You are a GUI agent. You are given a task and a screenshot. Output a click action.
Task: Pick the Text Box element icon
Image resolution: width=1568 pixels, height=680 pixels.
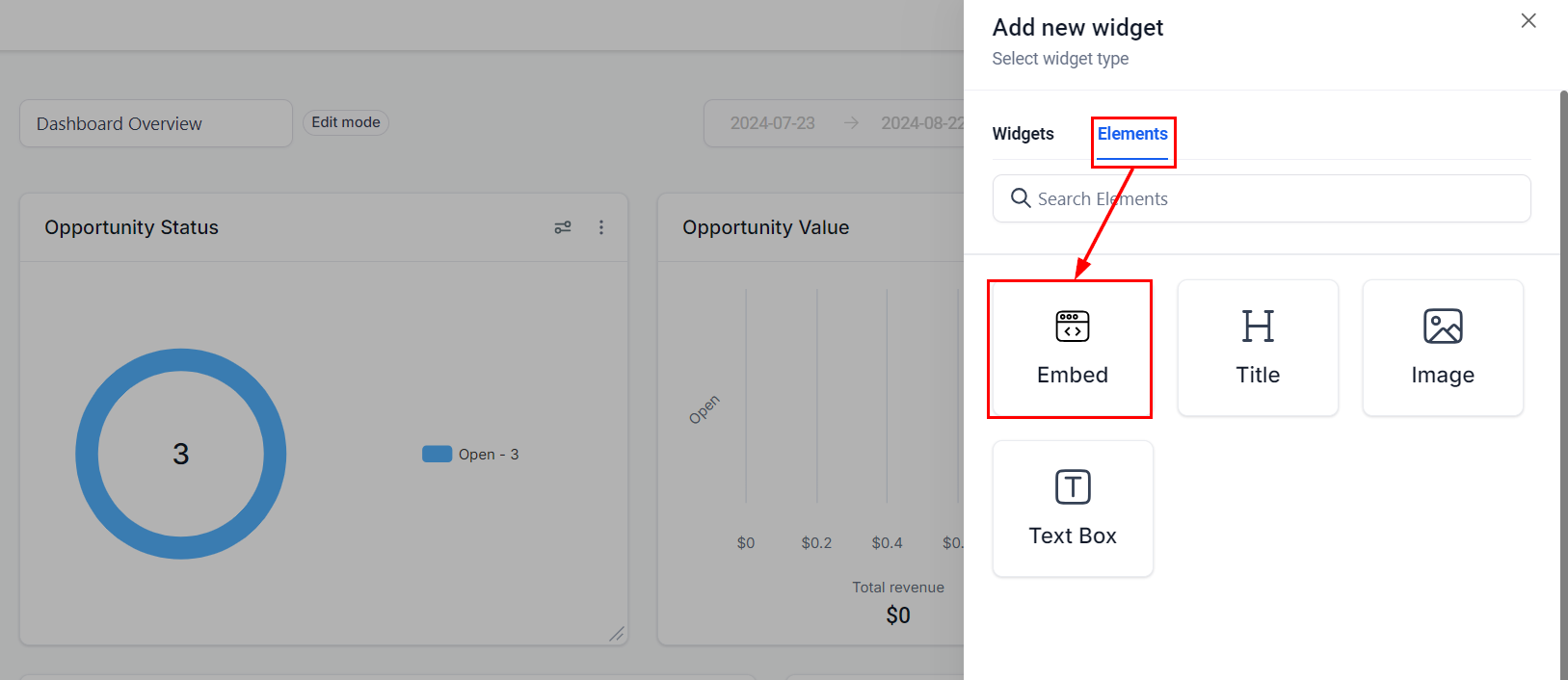(x=1072, y=487)
